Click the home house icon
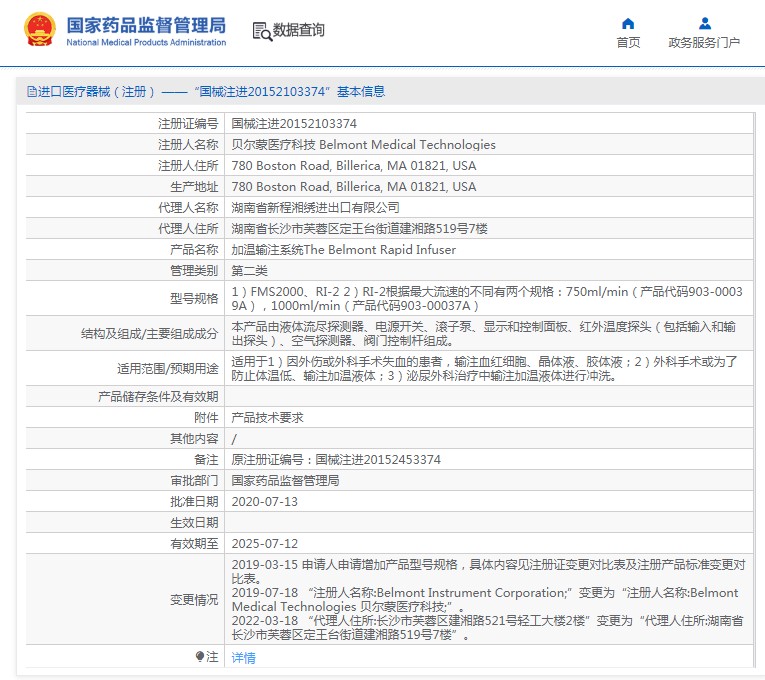765x680 pixels. (628, 23)
